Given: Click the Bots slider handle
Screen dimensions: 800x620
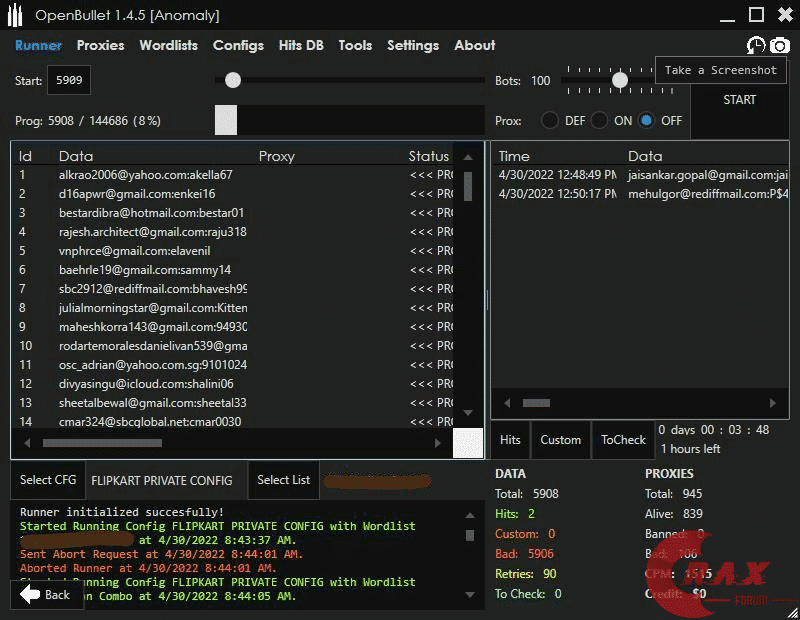Looking at the screenshot, I should click(619, 80).
